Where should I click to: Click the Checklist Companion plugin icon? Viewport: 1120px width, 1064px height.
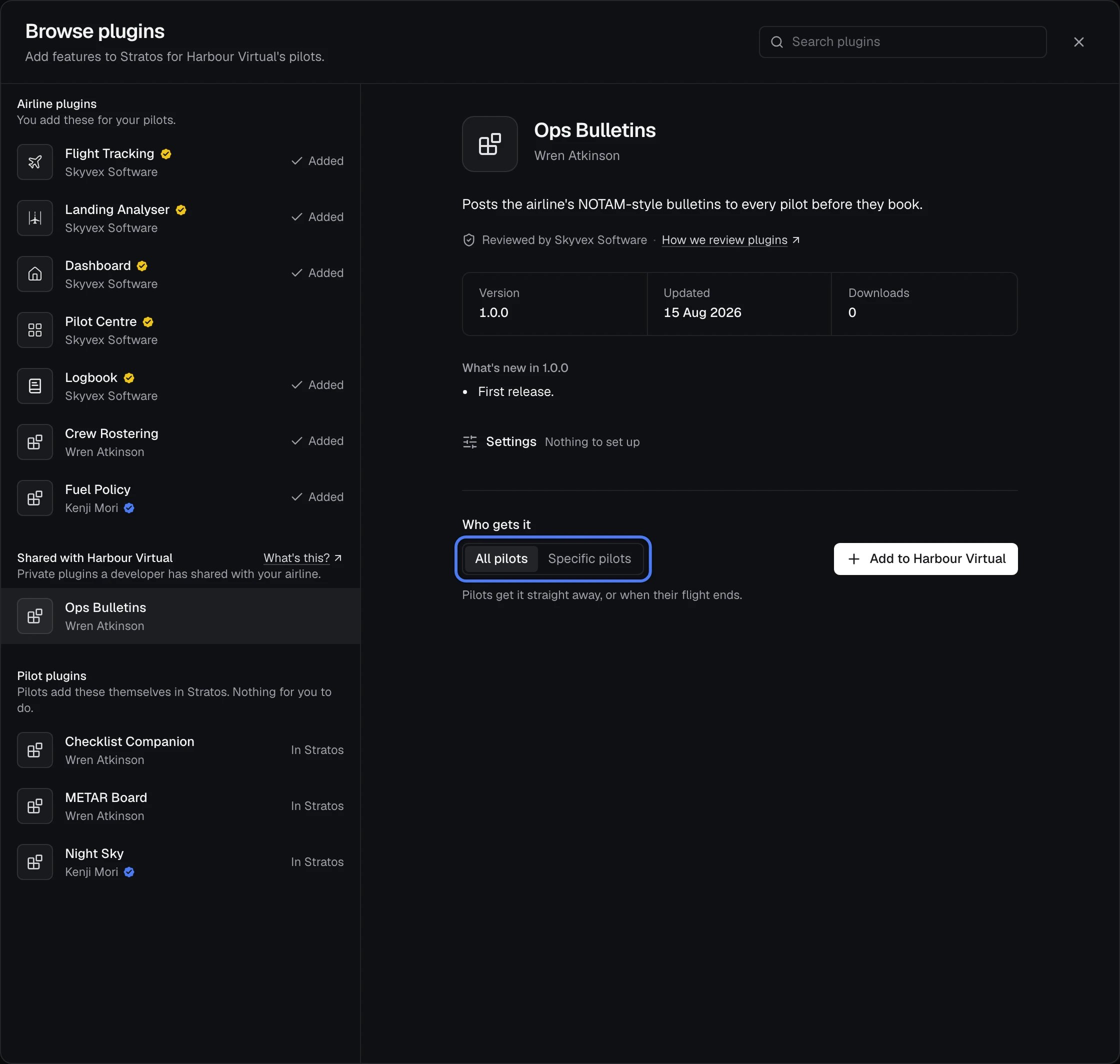35,750
